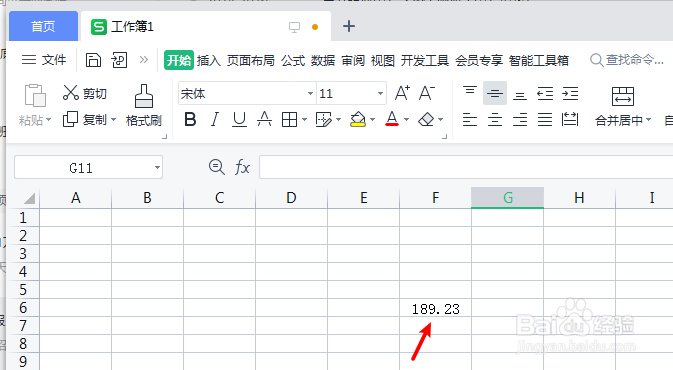Click the presentation screen icon on tab
Image resolution: width=673 pixels, height=370 pixels.
click(x=294, y=27)
